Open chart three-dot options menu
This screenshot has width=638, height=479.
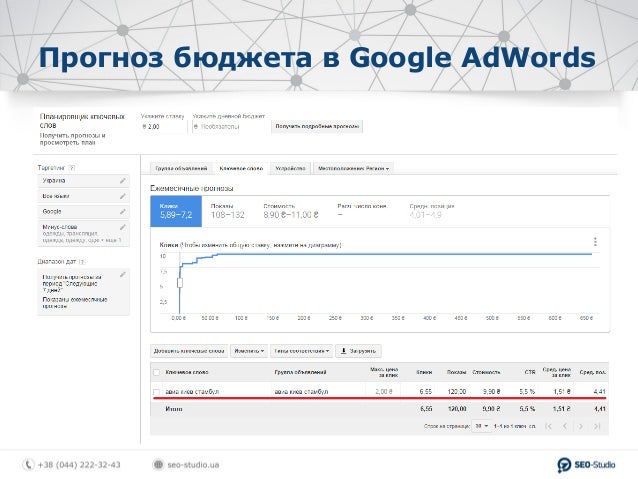(595, 242)
